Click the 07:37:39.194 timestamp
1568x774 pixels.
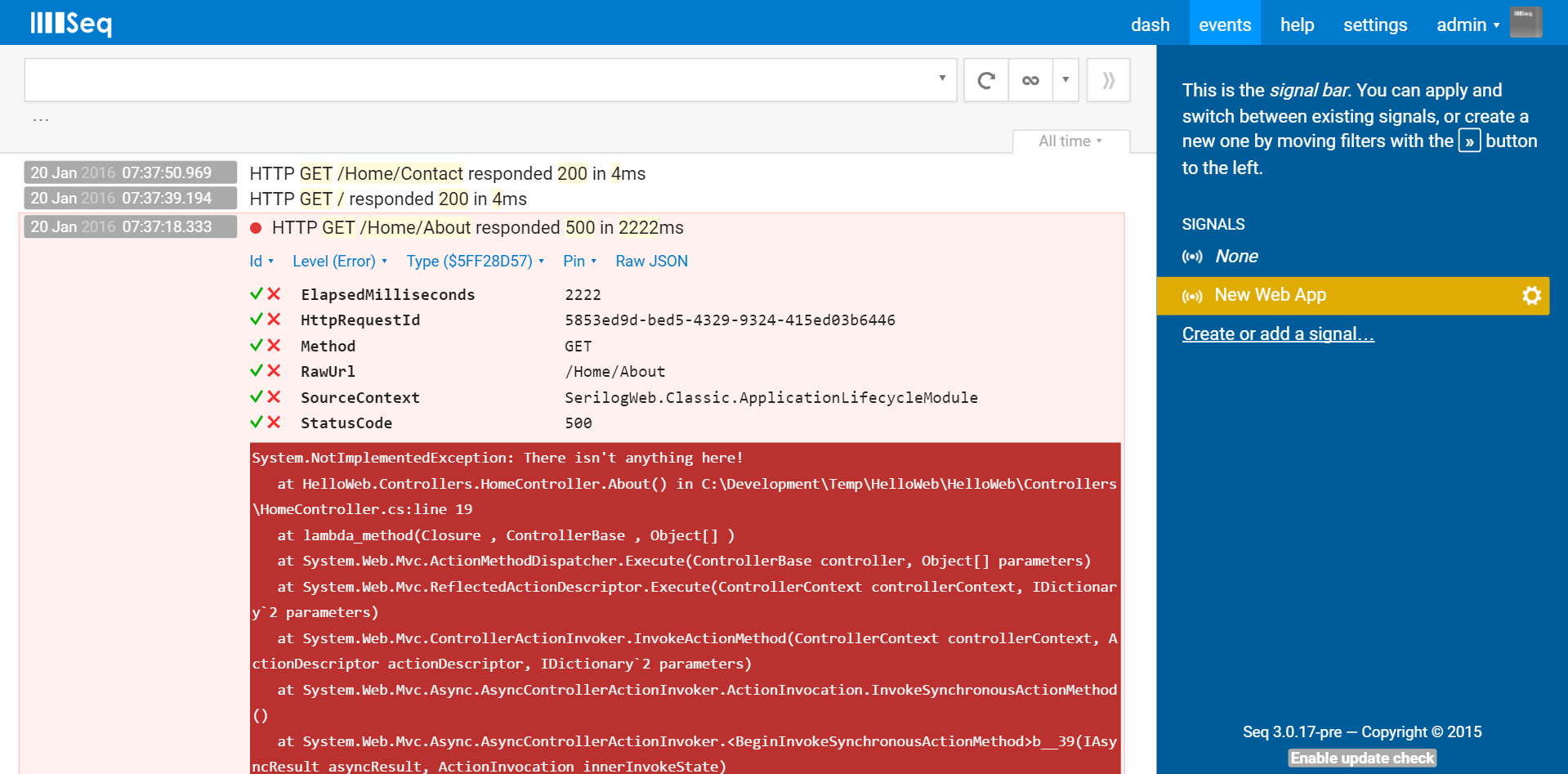(131, 198)
